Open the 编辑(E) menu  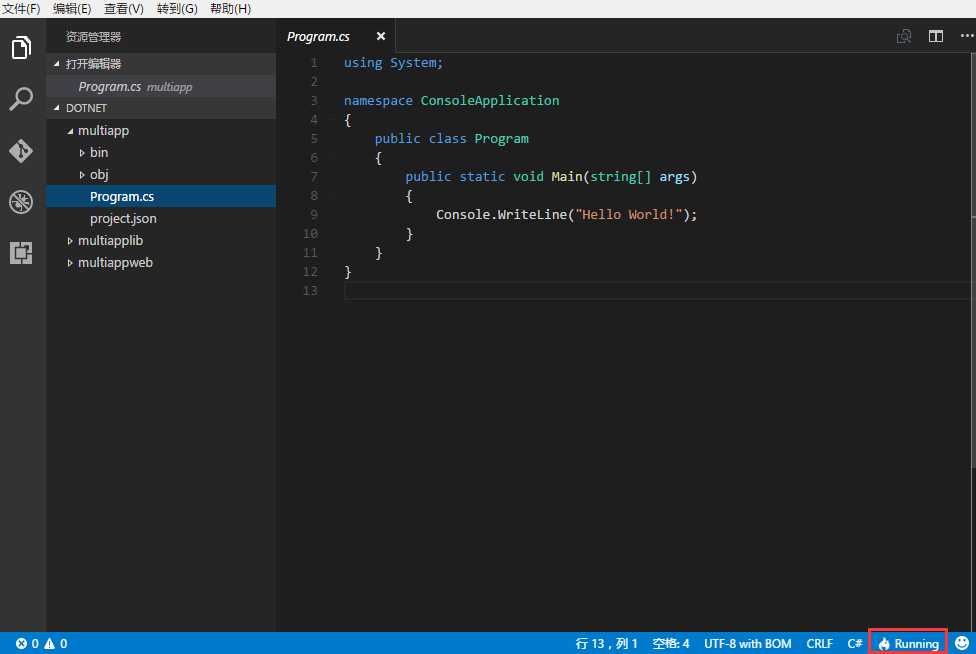tap(72, 9)
